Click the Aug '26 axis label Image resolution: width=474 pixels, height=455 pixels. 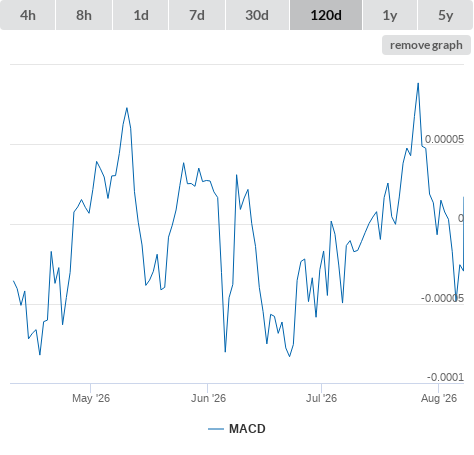click(x=439, y=398)
